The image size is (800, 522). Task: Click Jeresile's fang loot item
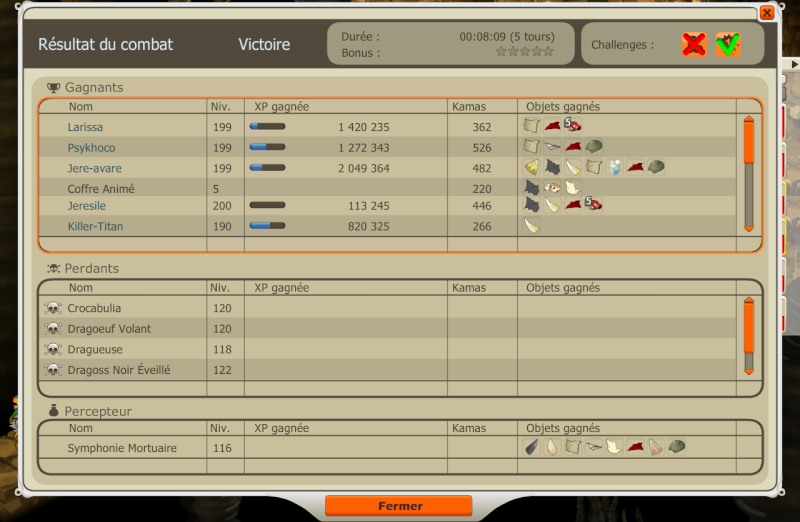[x=552, y=205]
